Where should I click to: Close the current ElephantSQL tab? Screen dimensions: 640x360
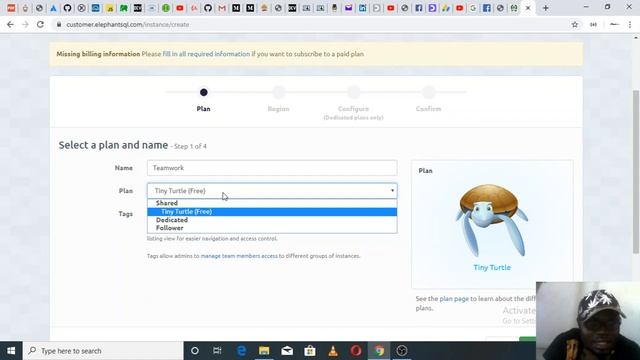[x=528, y=8]
